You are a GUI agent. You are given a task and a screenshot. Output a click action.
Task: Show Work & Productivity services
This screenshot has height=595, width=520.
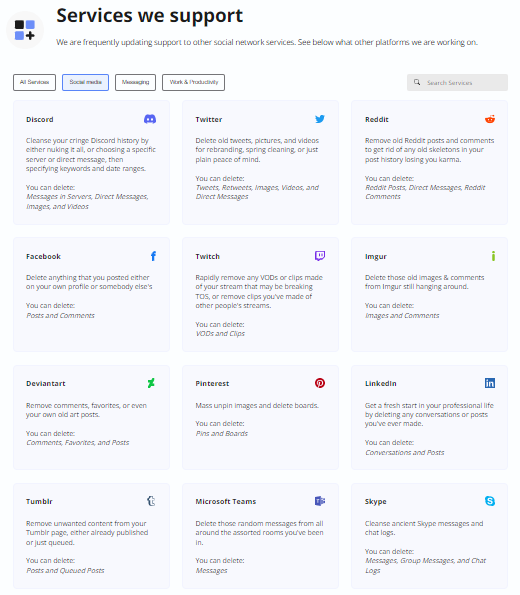pos(194,82)
